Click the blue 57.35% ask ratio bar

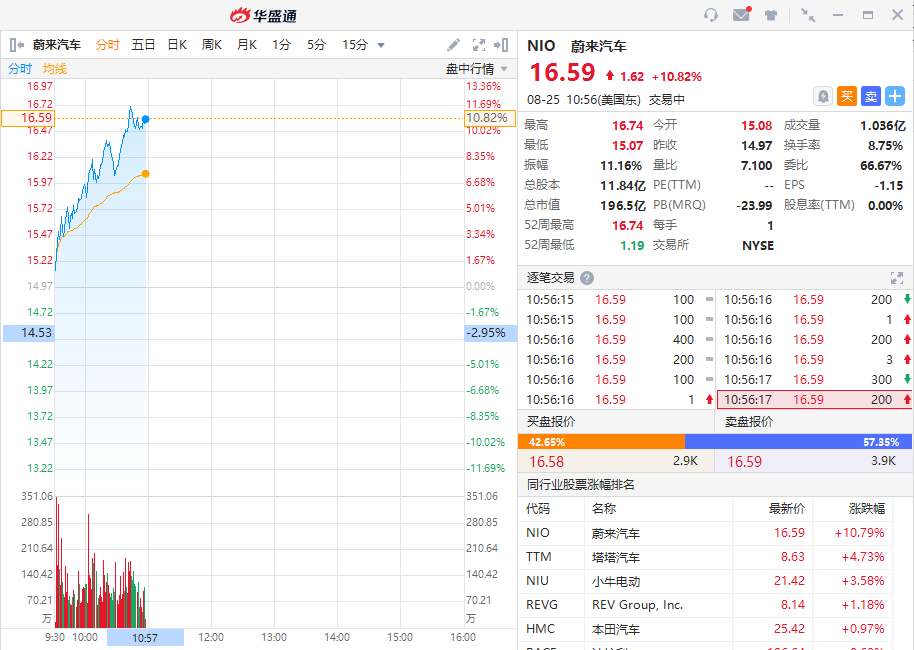point(799,442)
